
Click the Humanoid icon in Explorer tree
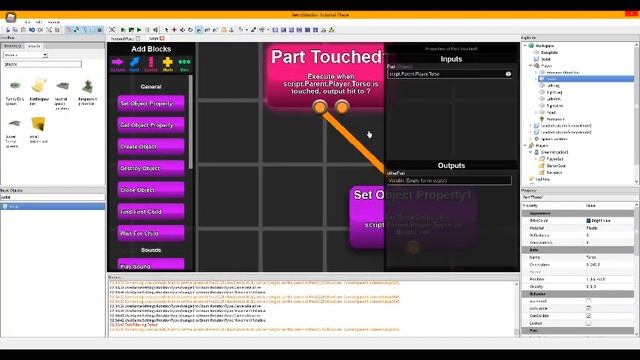click(x=542, y=119)
